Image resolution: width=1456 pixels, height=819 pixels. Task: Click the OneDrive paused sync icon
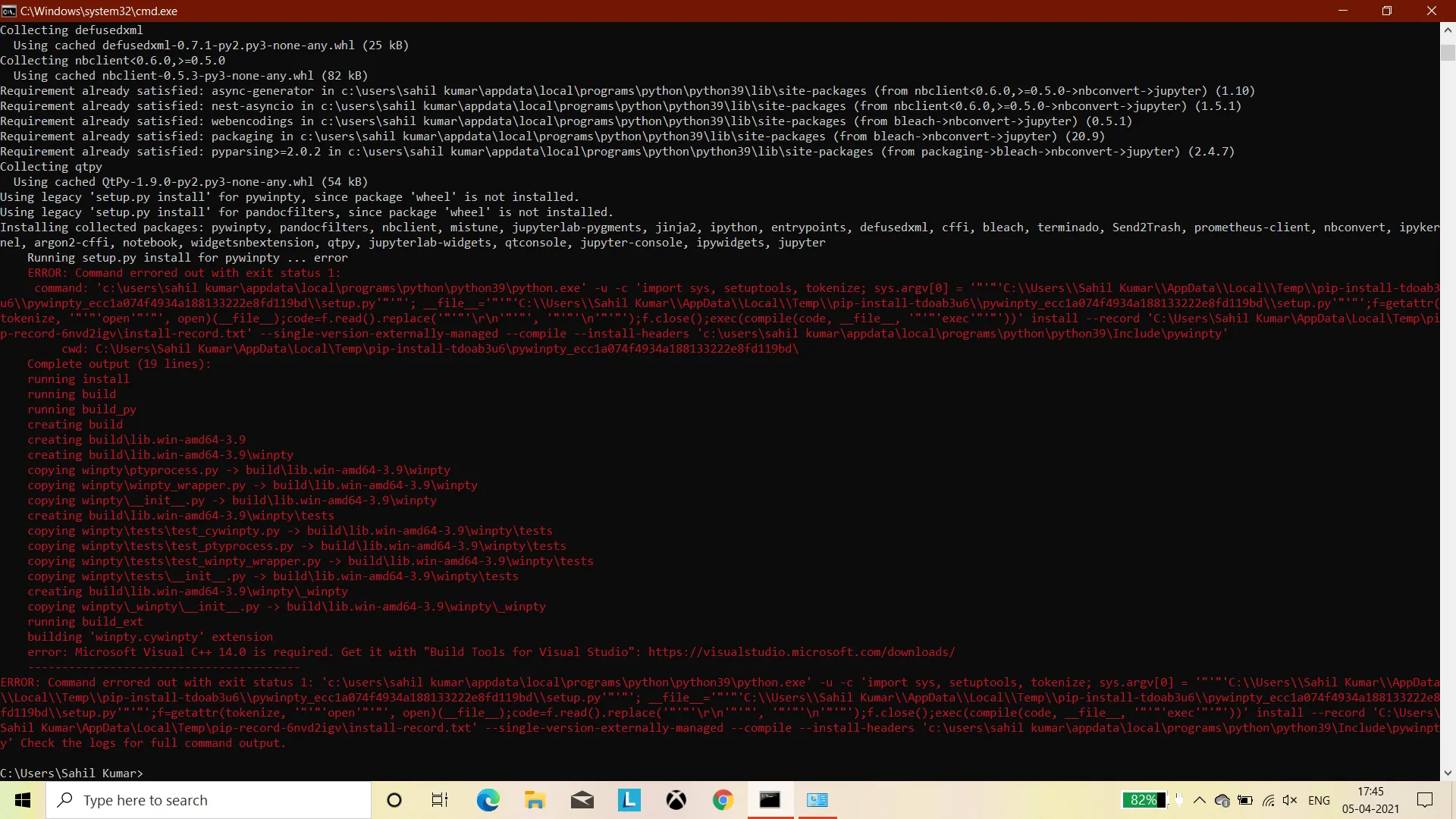tap(1222, 800)
